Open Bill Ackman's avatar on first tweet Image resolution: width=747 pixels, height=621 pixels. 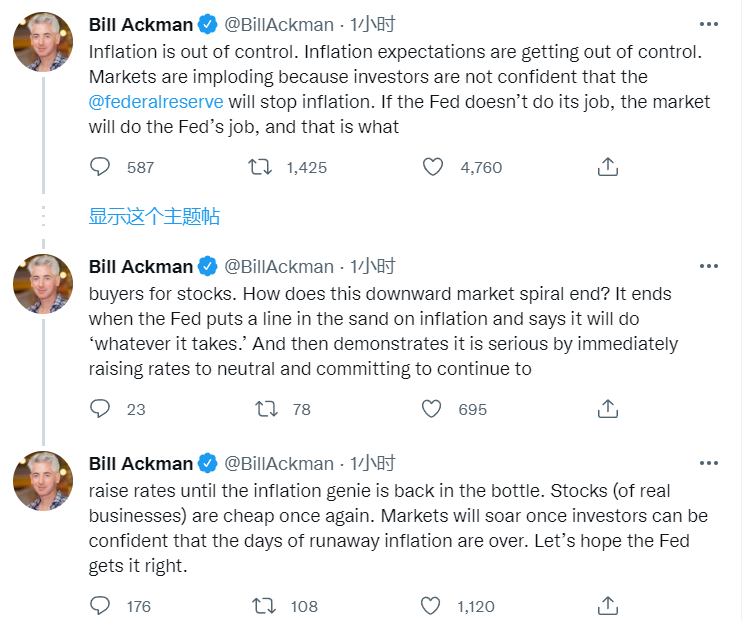[42, 43]
